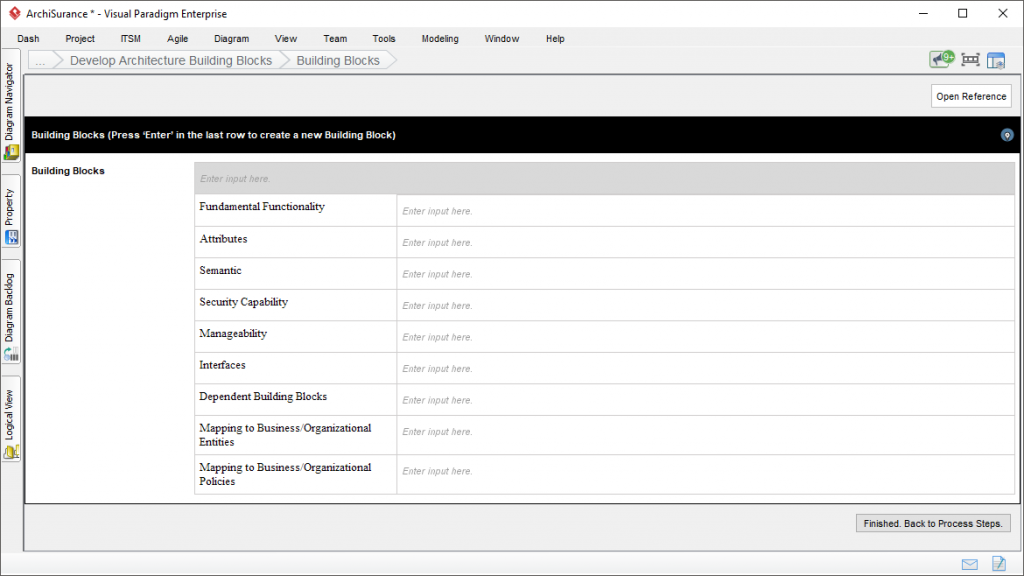This screenshot has width=1024, height=576.
Task: Click the fit-to-screen layout icon
Action: coord(970,60)
